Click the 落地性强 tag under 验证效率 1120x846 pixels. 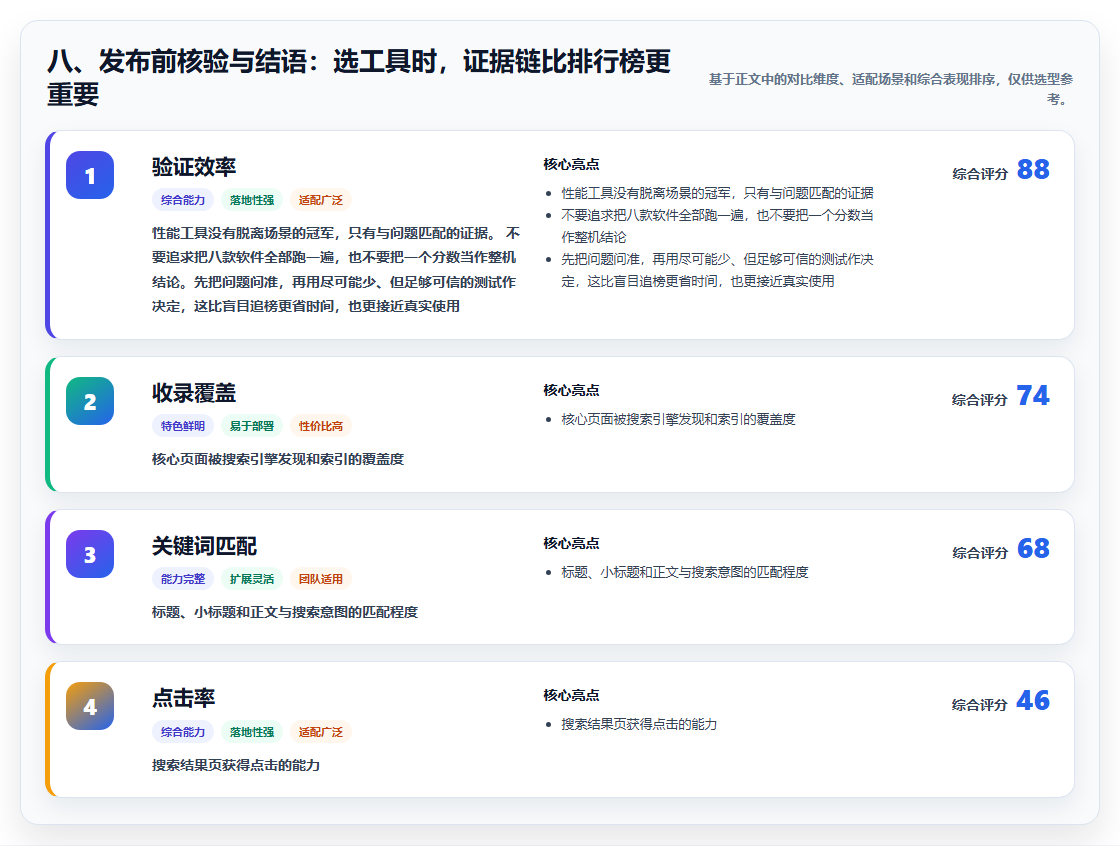point(252,200)
